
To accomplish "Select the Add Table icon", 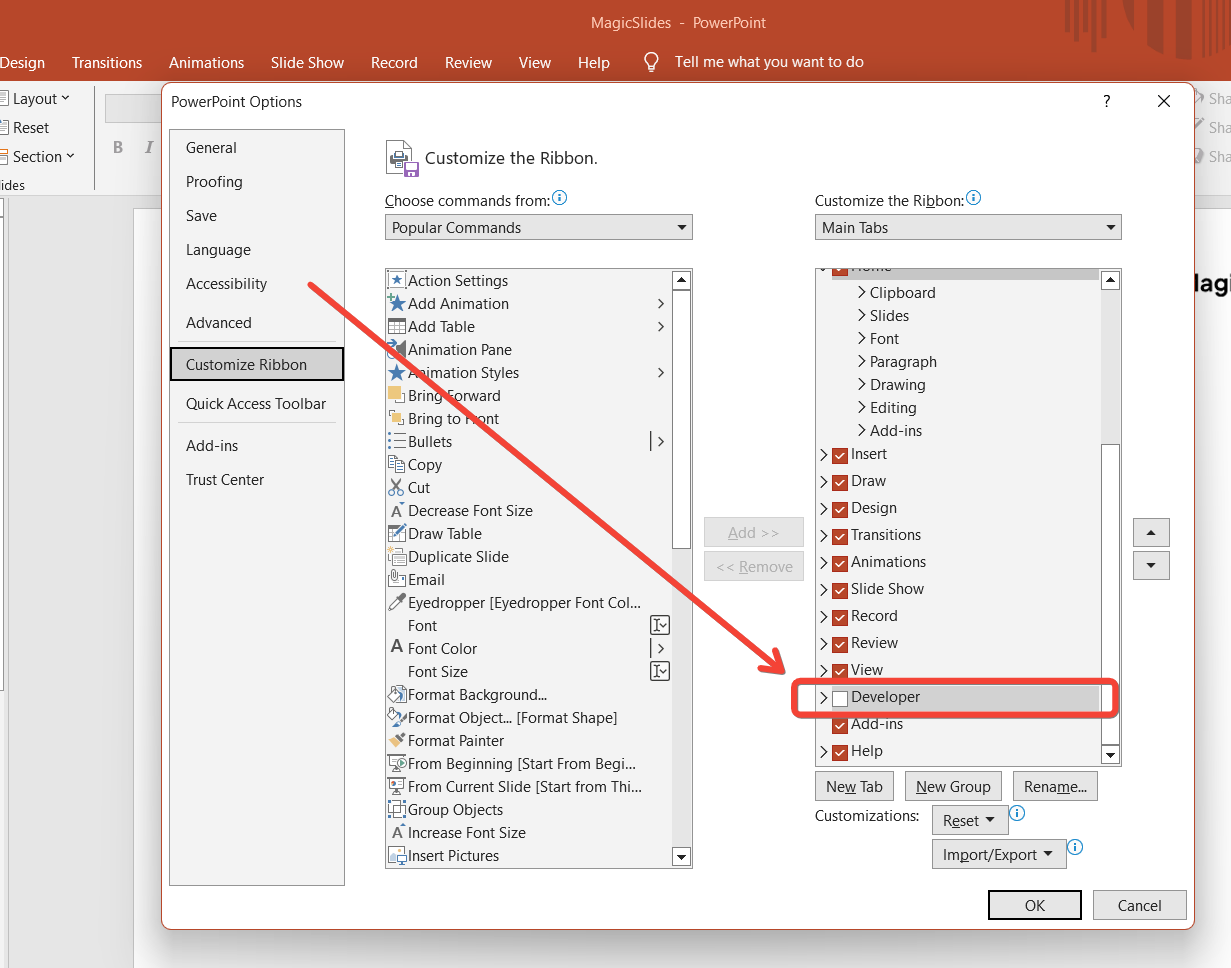I will coord(397,327).
